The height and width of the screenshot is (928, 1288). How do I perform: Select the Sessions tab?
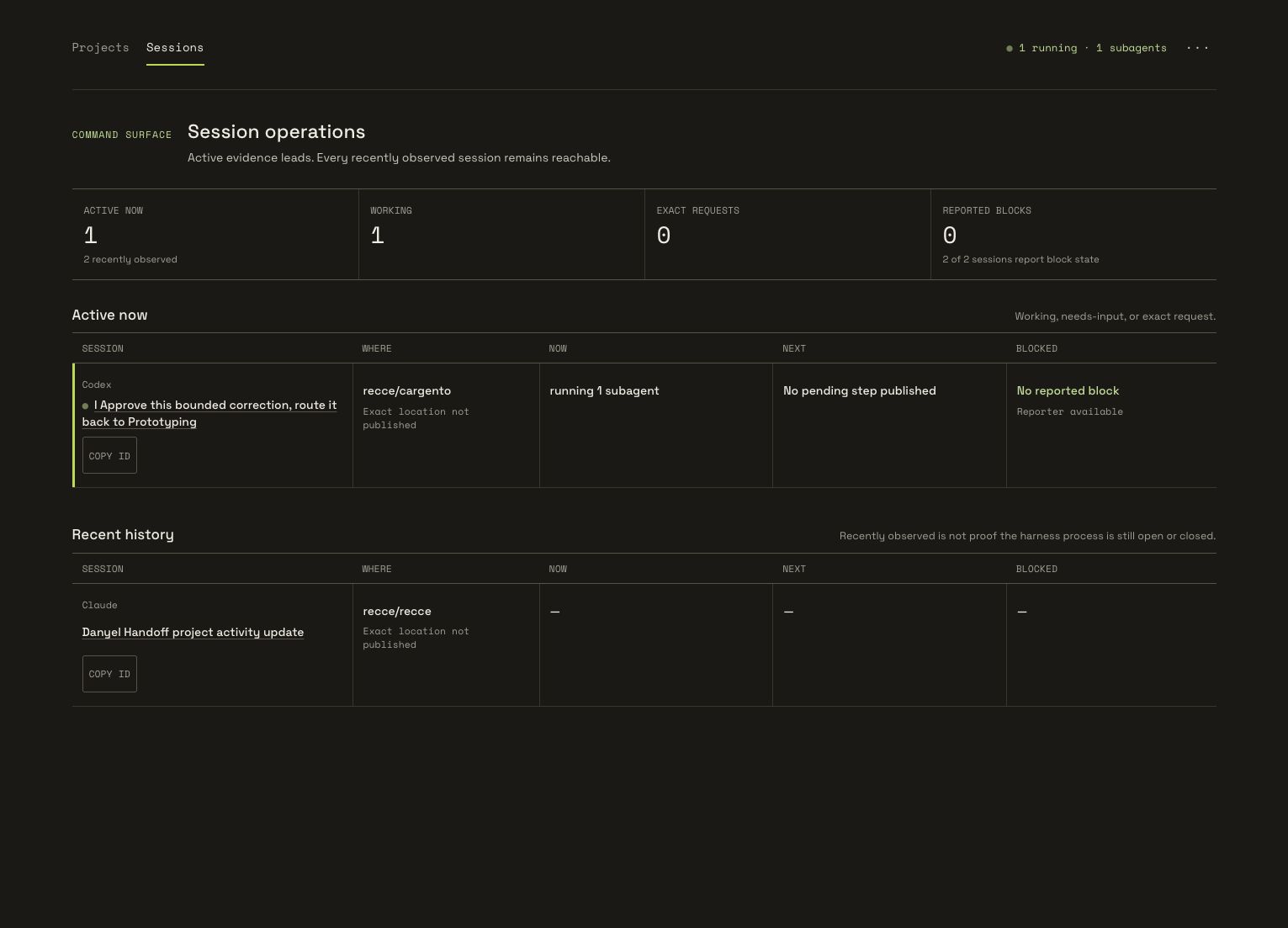tap(175, 47)
